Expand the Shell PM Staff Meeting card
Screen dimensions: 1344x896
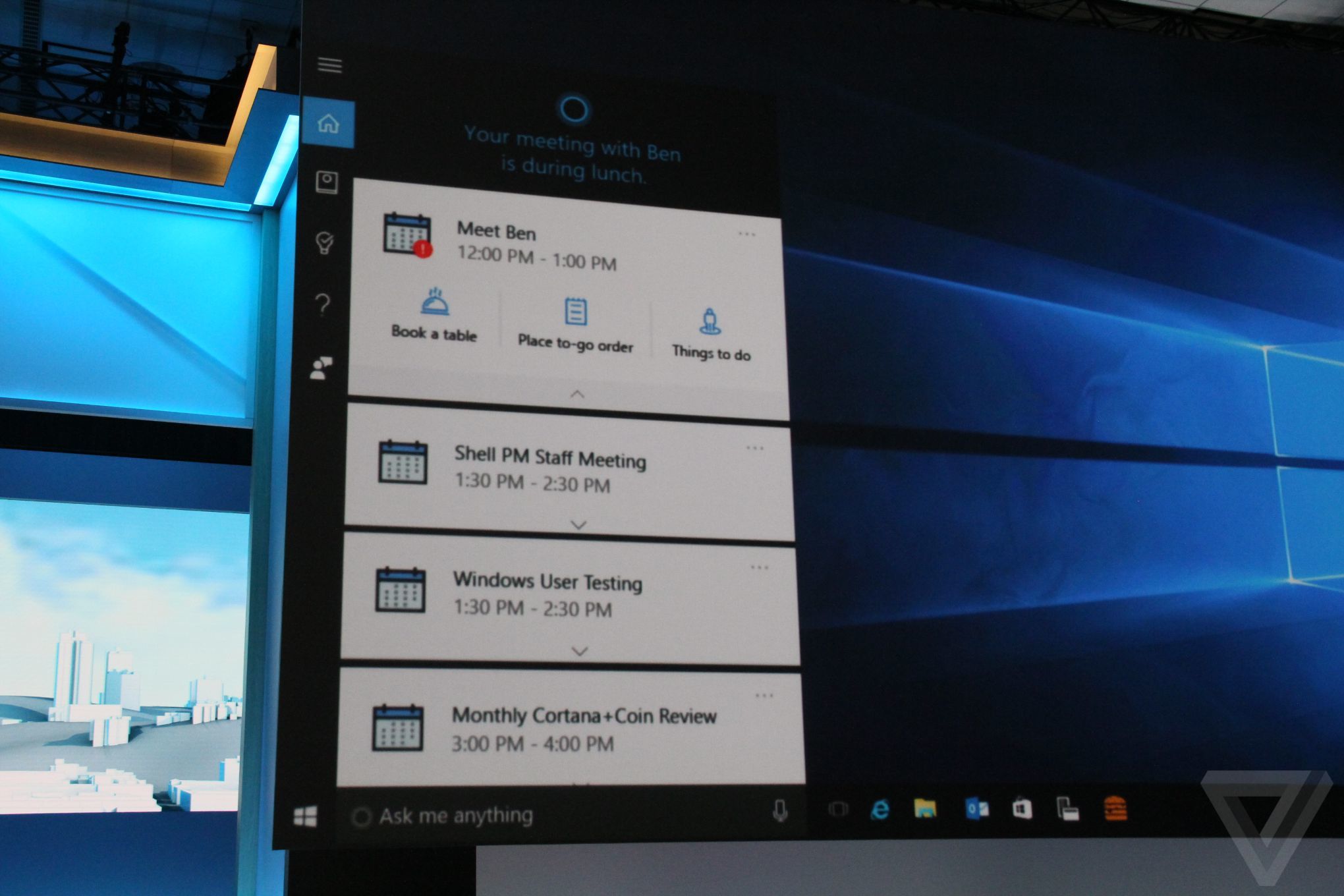[x=578, y=525]
